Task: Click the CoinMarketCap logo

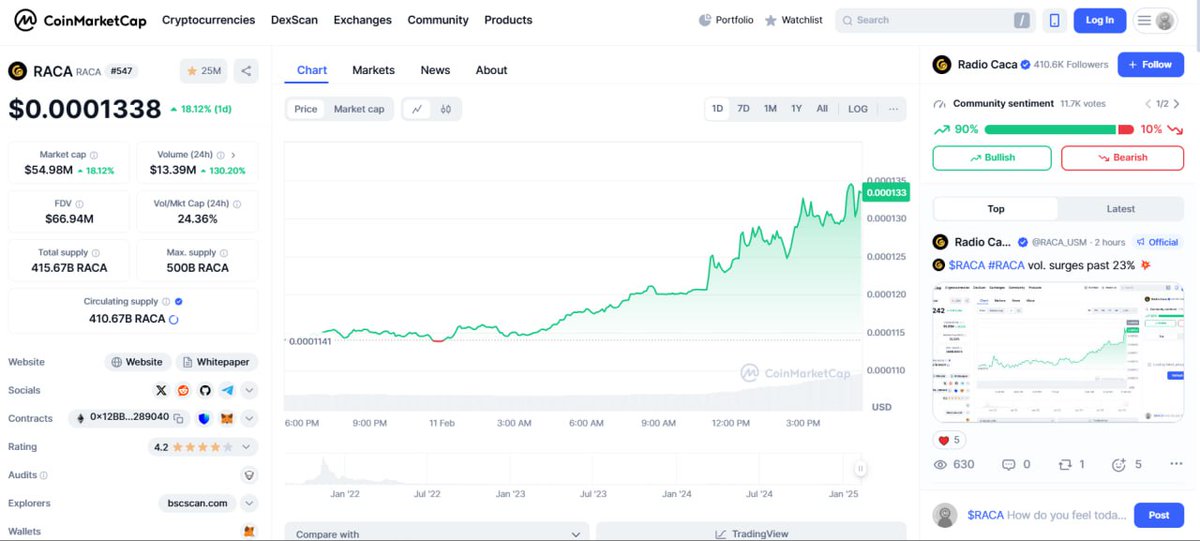Action: (x=80, y=20)
